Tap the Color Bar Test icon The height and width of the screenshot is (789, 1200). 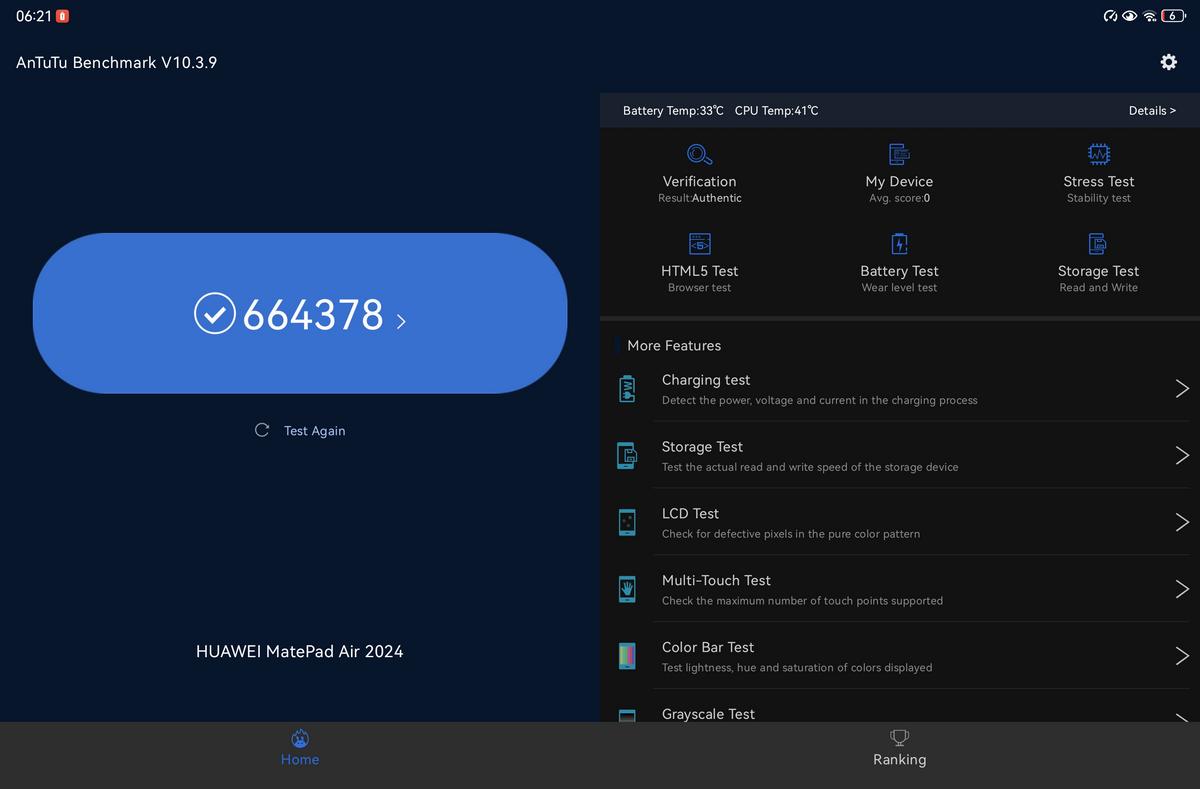click(627, 656)
